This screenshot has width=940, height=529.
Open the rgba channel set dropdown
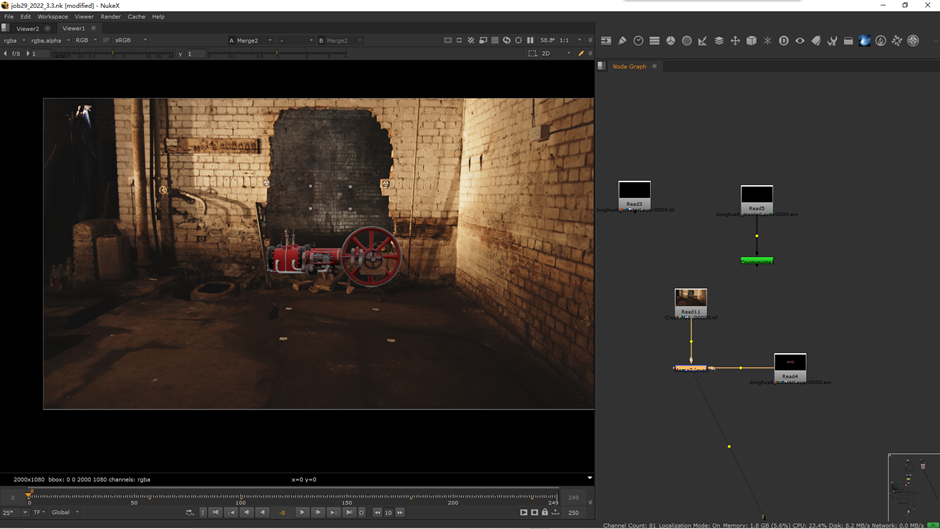tap(14, 40)
